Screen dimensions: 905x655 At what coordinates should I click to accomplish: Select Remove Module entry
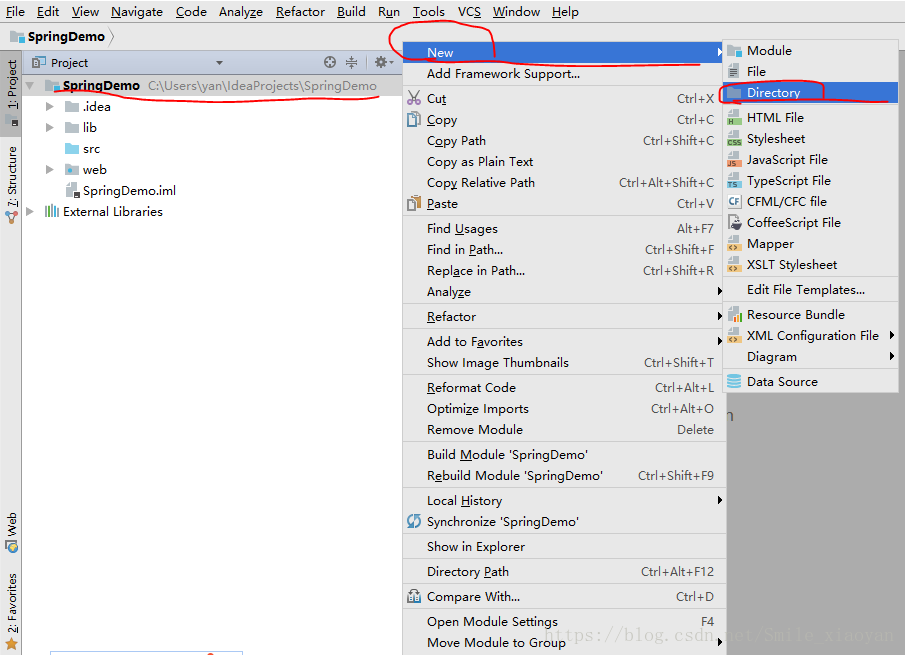tap(564, 429)
